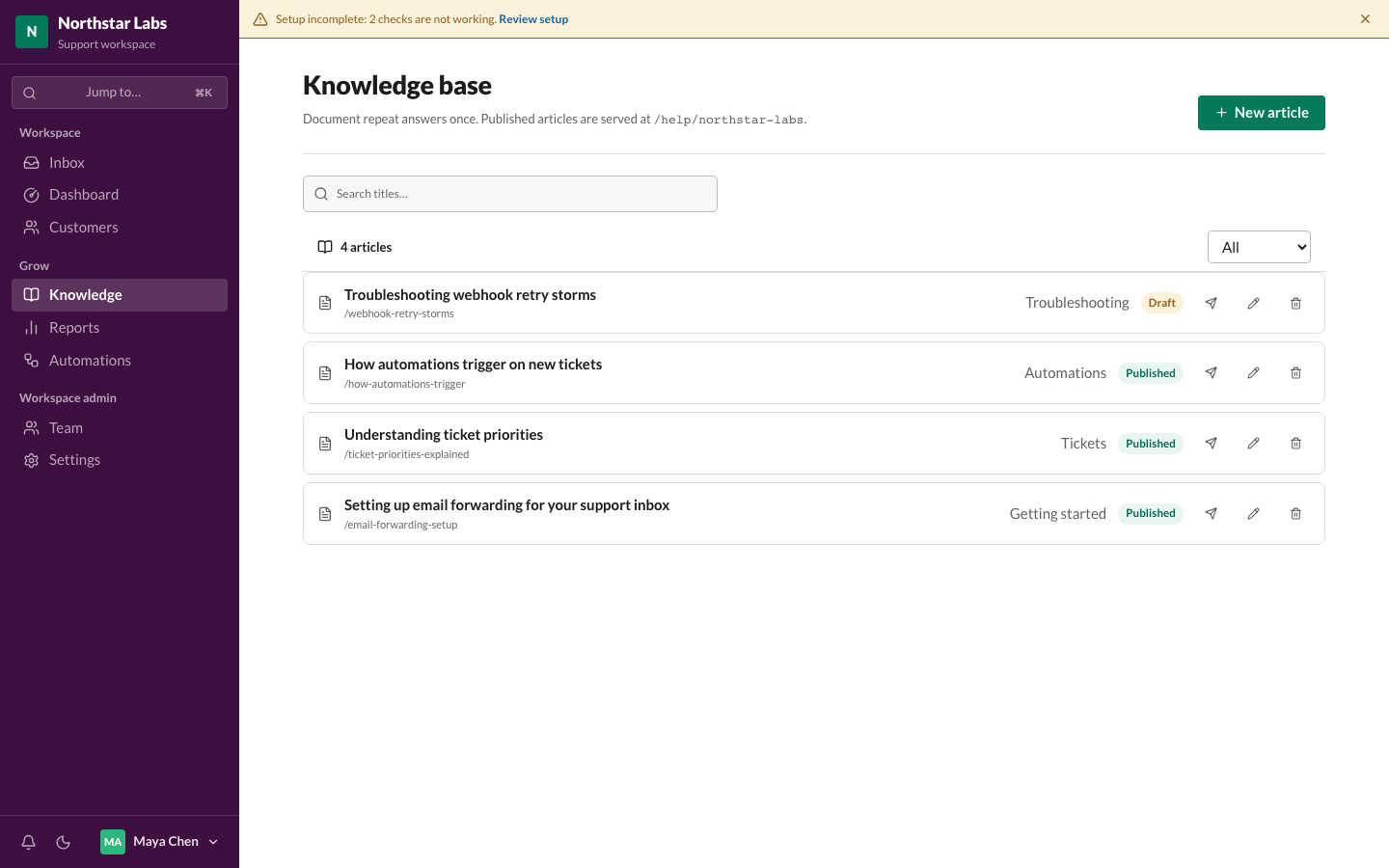
Task: Open Setting up email forwarding article title
Action: click(x=506, y=505)
